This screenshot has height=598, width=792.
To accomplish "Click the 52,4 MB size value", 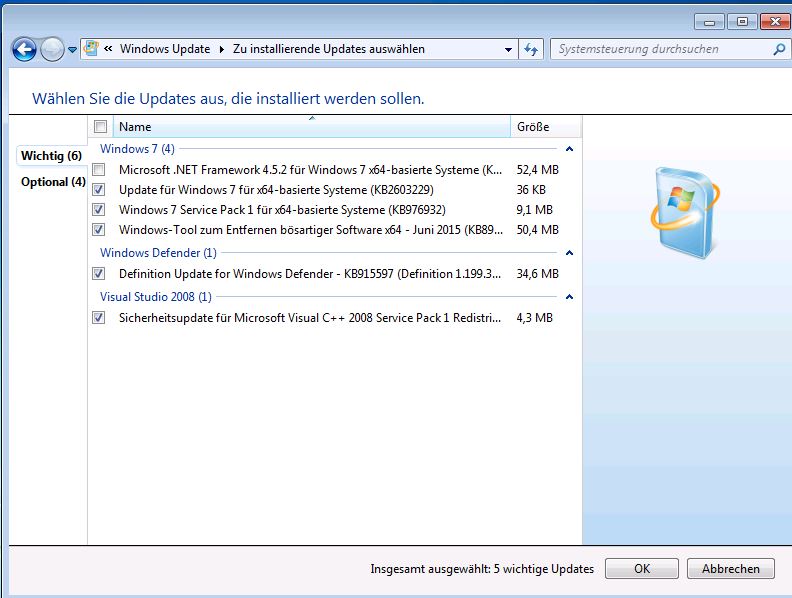I will click(537, 170).
